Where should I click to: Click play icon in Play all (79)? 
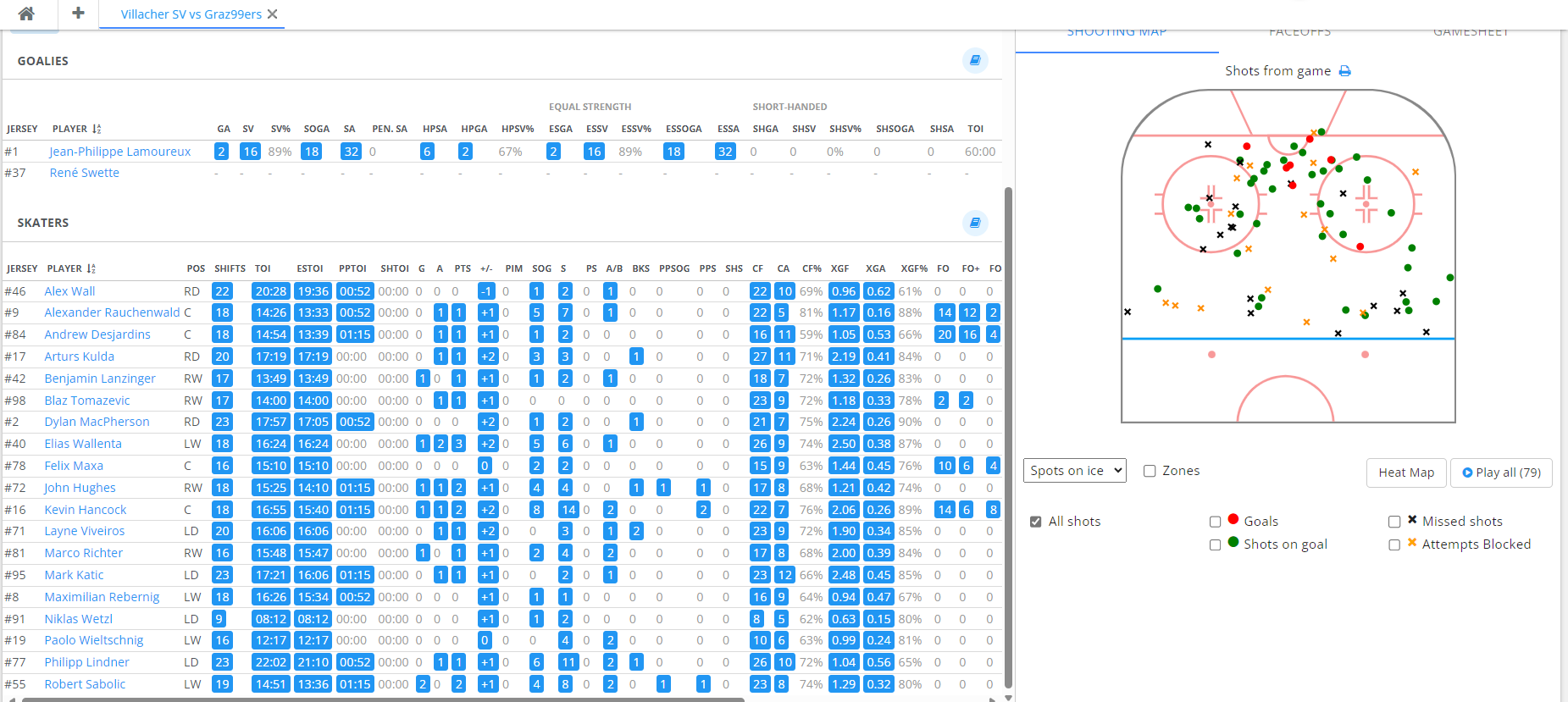[x=1467, y=473]
